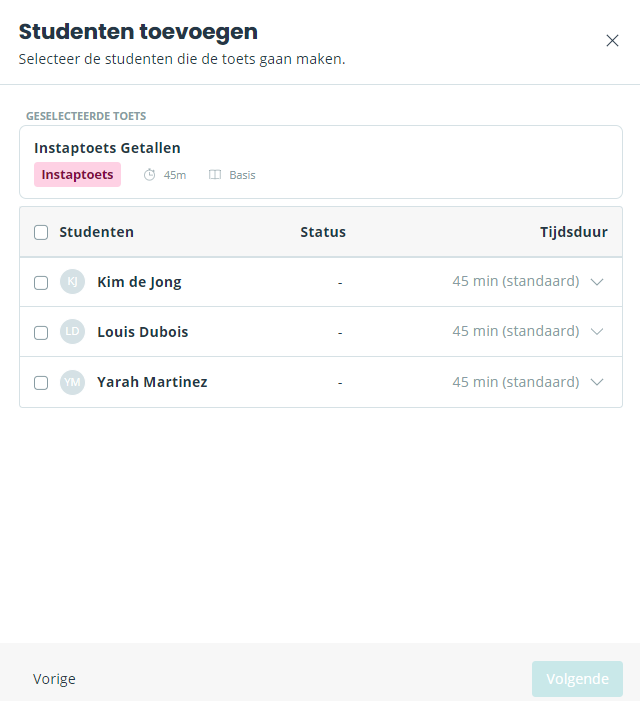The width and height of the screenshot is (640, 701).
Task: Click the LD avatar for Louis Dubois
Action: click(72, 332)
